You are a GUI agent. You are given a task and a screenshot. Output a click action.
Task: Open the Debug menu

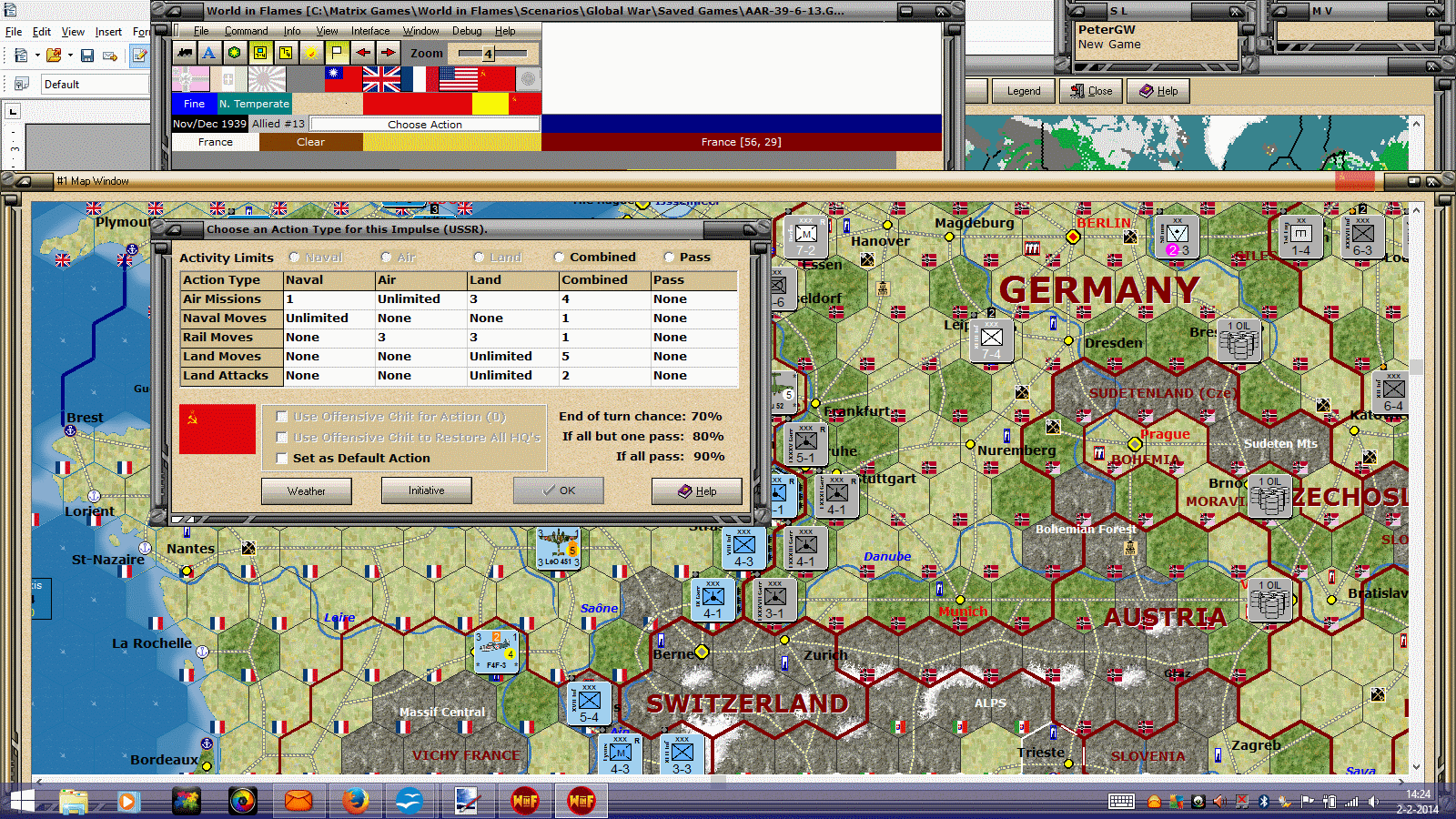click(x=467, y=31)
